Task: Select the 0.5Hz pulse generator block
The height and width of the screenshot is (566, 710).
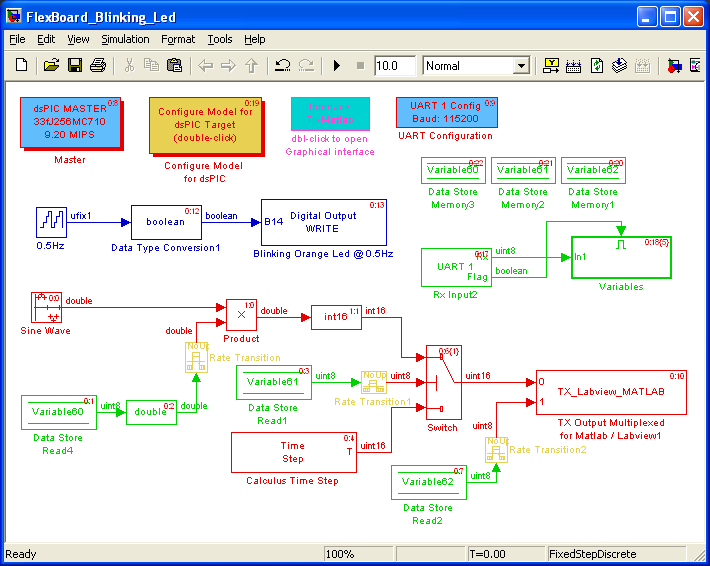Action: click(51, 222)
